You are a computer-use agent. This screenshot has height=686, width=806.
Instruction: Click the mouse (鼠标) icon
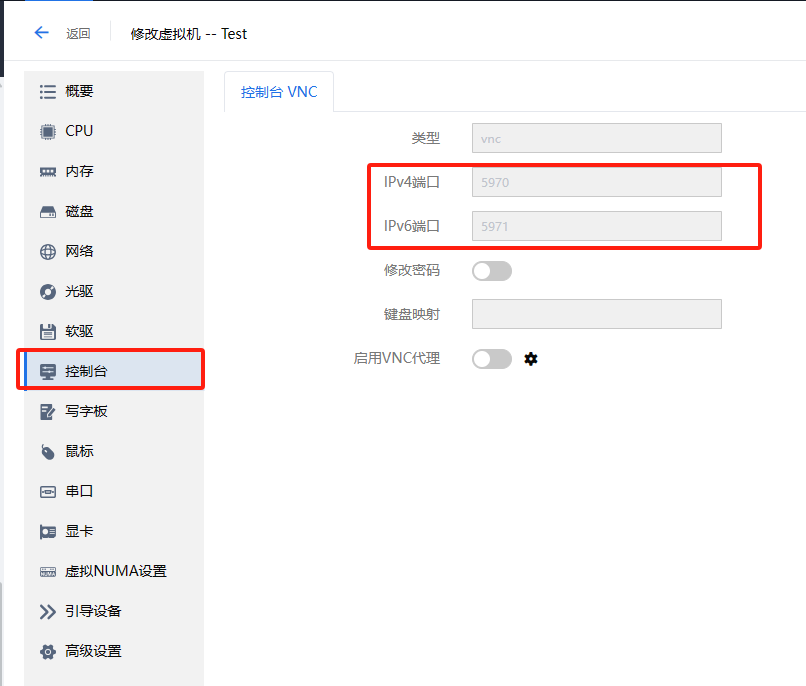click(47, 451)
